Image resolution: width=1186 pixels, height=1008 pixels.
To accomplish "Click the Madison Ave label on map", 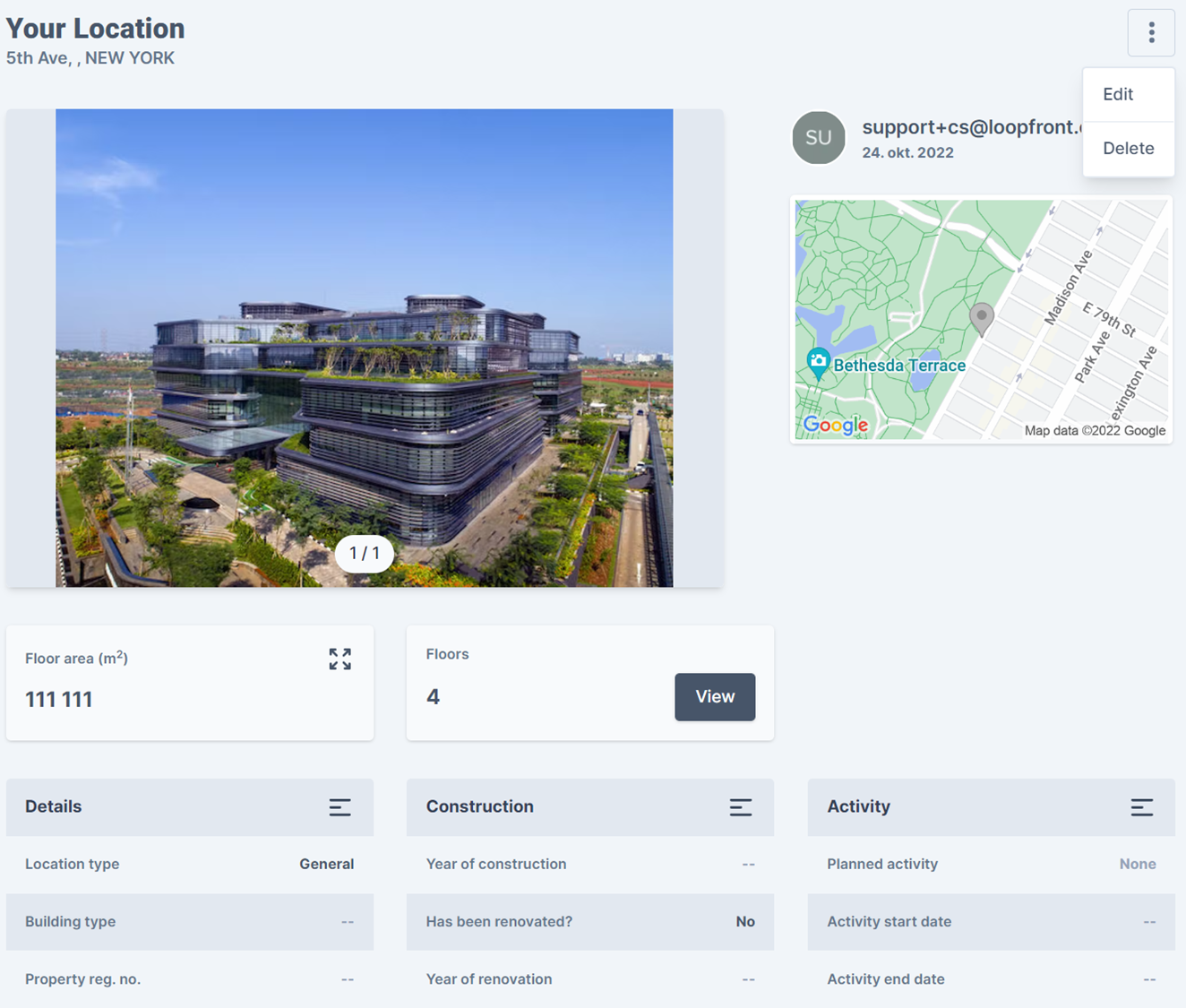I will (1069, 288).
